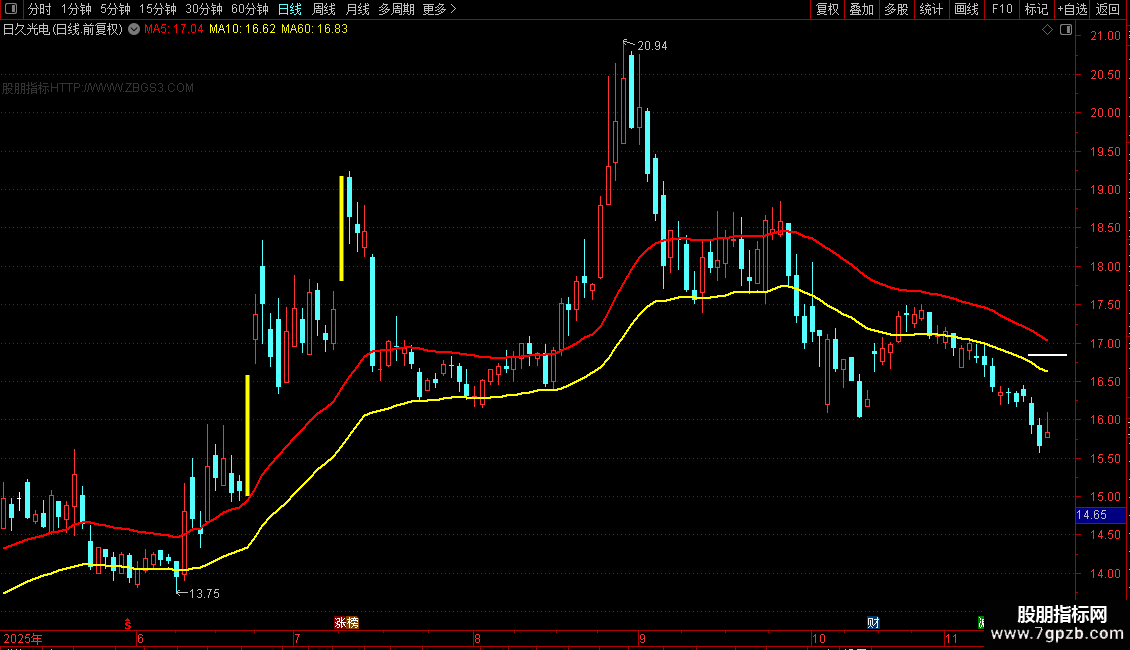Viewport: 1130px width, 650px height.
Task: Switch to 月线 monthly chart
Action: point(357,9)
